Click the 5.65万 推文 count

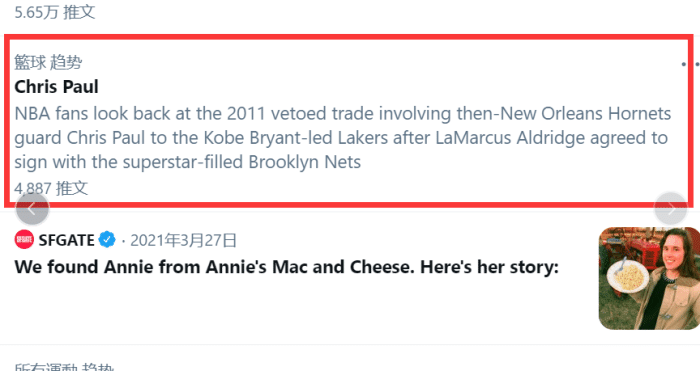point(54,12)
